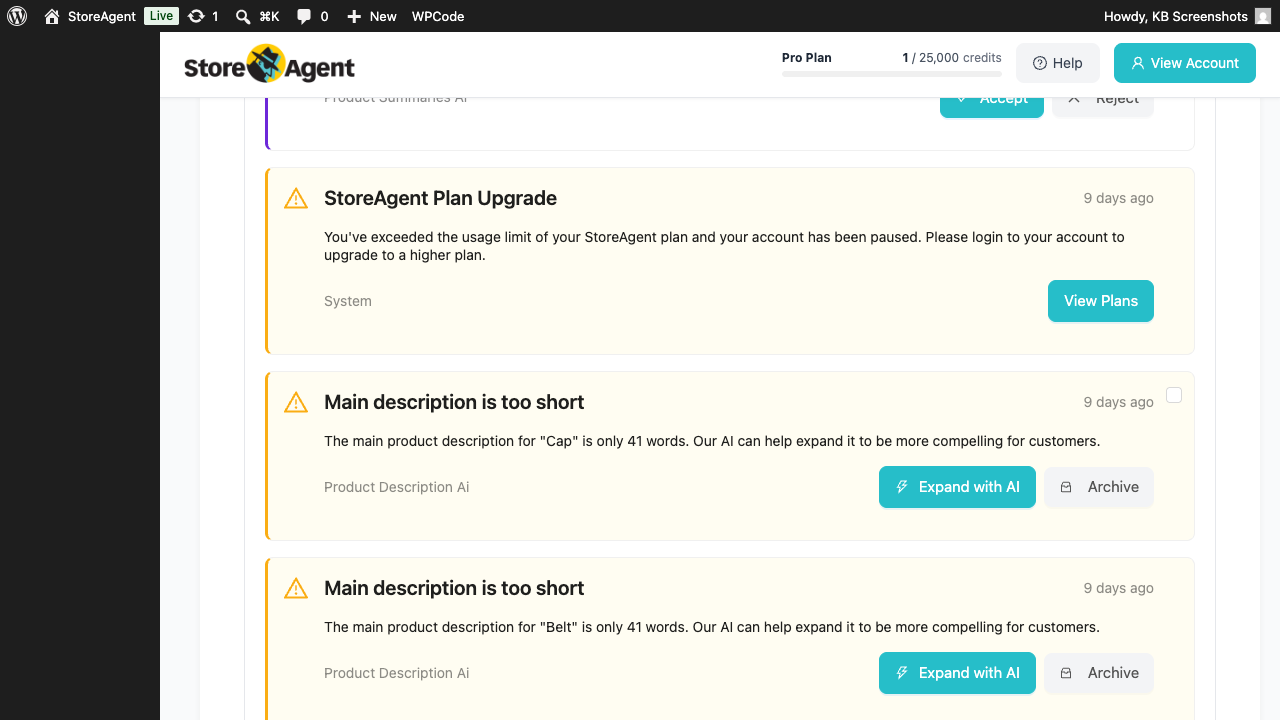Open the WordPress logo menu
The image size is (1280, 720).
pyautogui.click(x=17, y=16)
